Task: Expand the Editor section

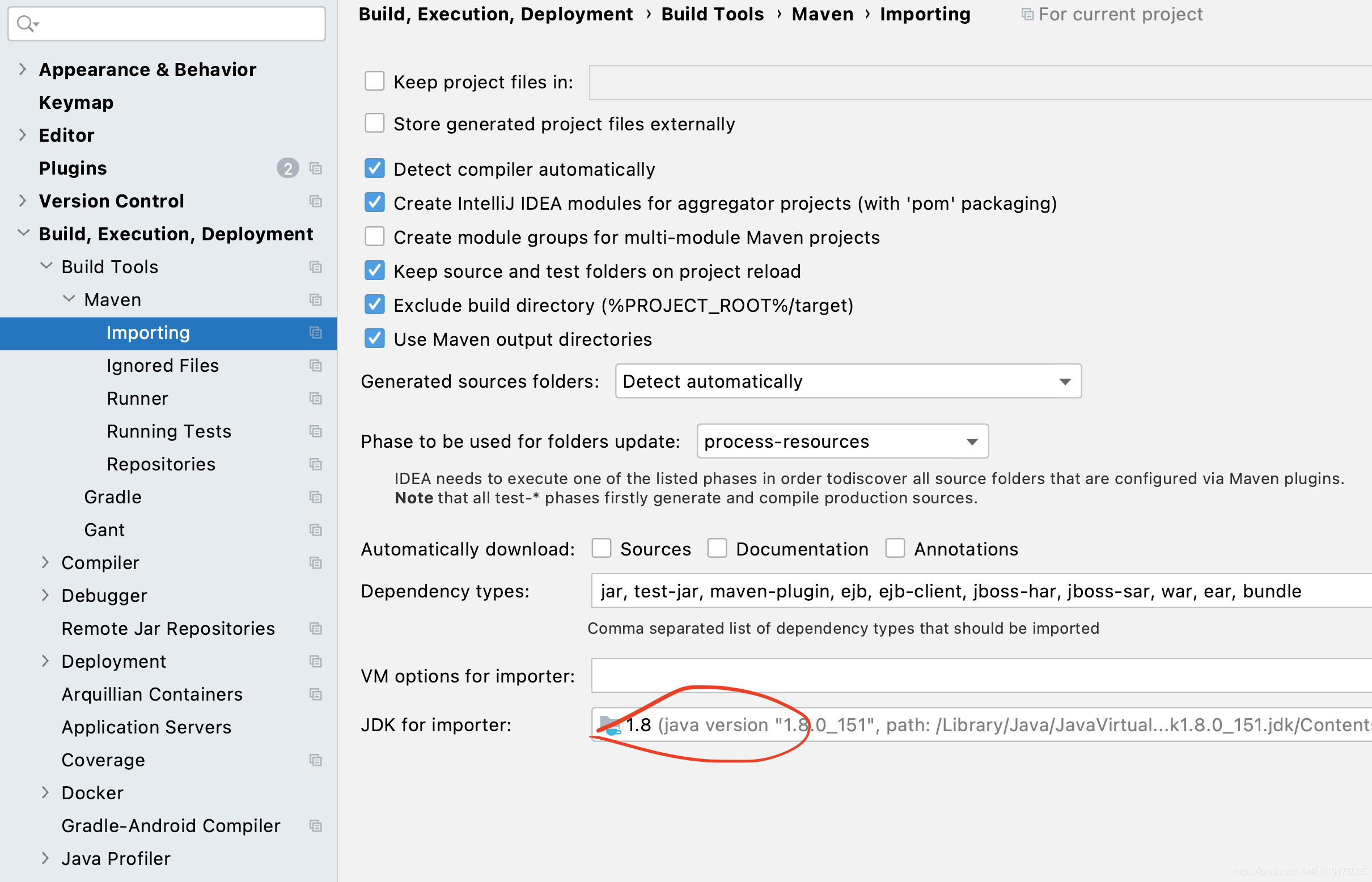Action: 22,135
